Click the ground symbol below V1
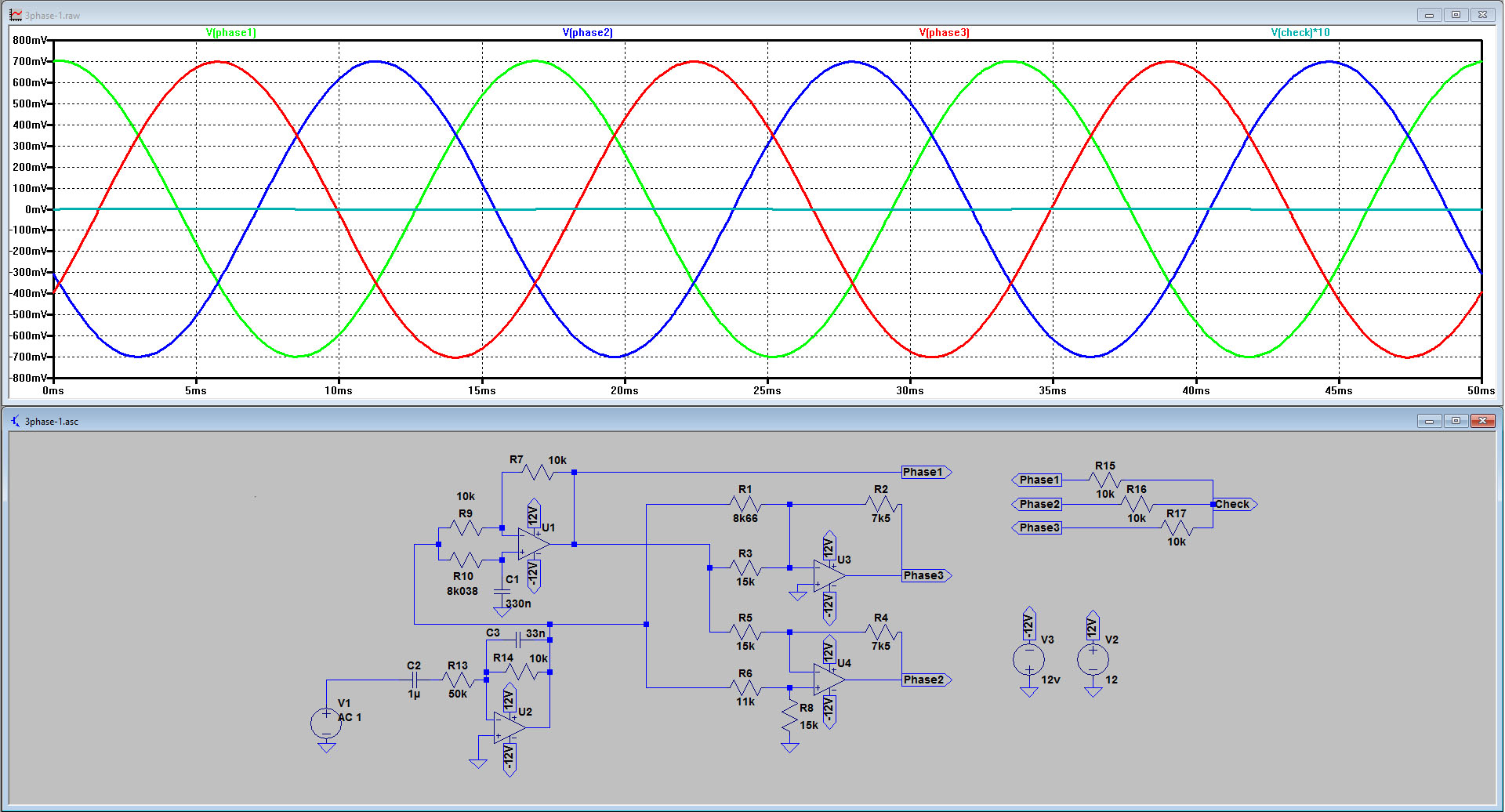Viewport: 1505px width, 812px height. pos(326,747)
